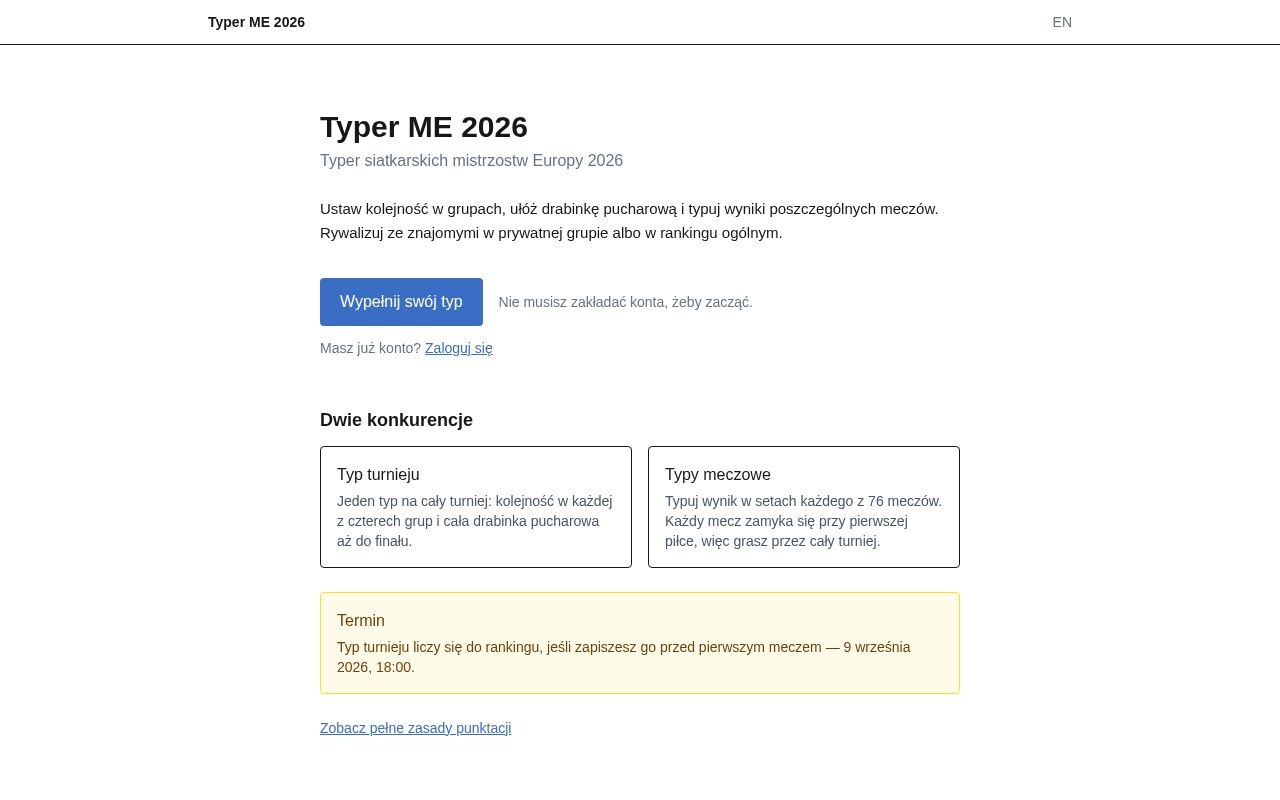Click the yellow Termin notice box
Image resolution: width=1280 pixels, height=800 pixels.
pos(640,643)
